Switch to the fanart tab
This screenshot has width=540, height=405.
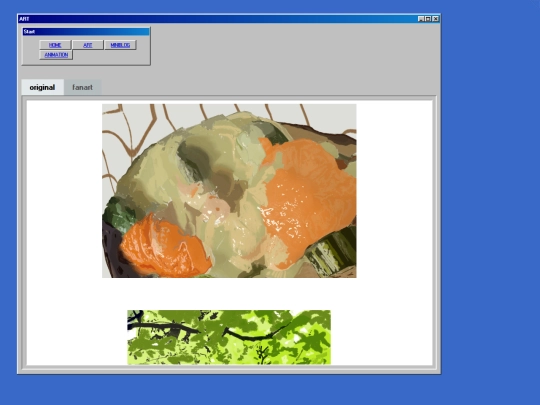pyautogui.click(x=82, y=87)
